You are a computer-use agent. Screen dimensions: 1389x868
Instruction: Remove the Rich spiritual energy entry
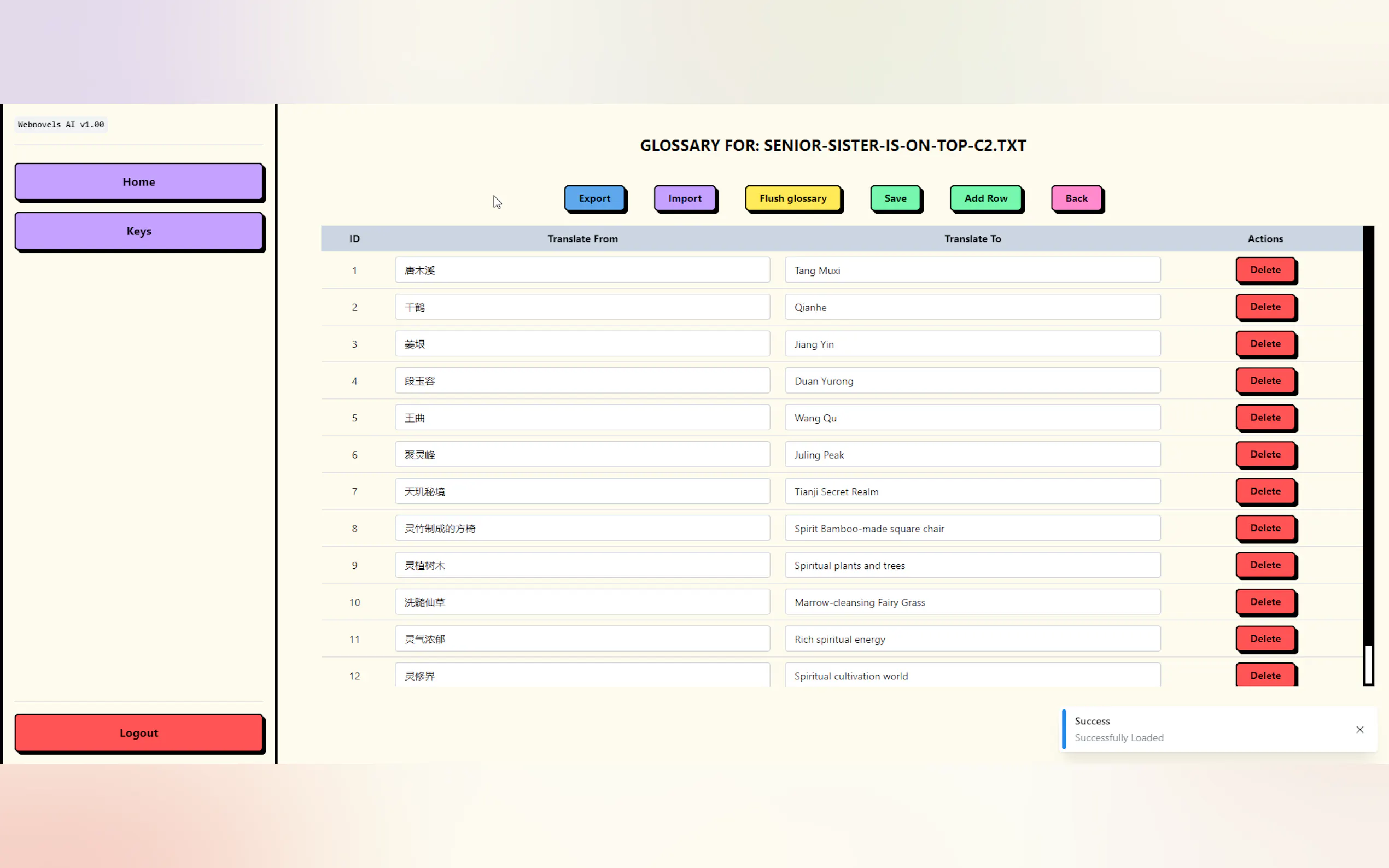[1264, 638]
